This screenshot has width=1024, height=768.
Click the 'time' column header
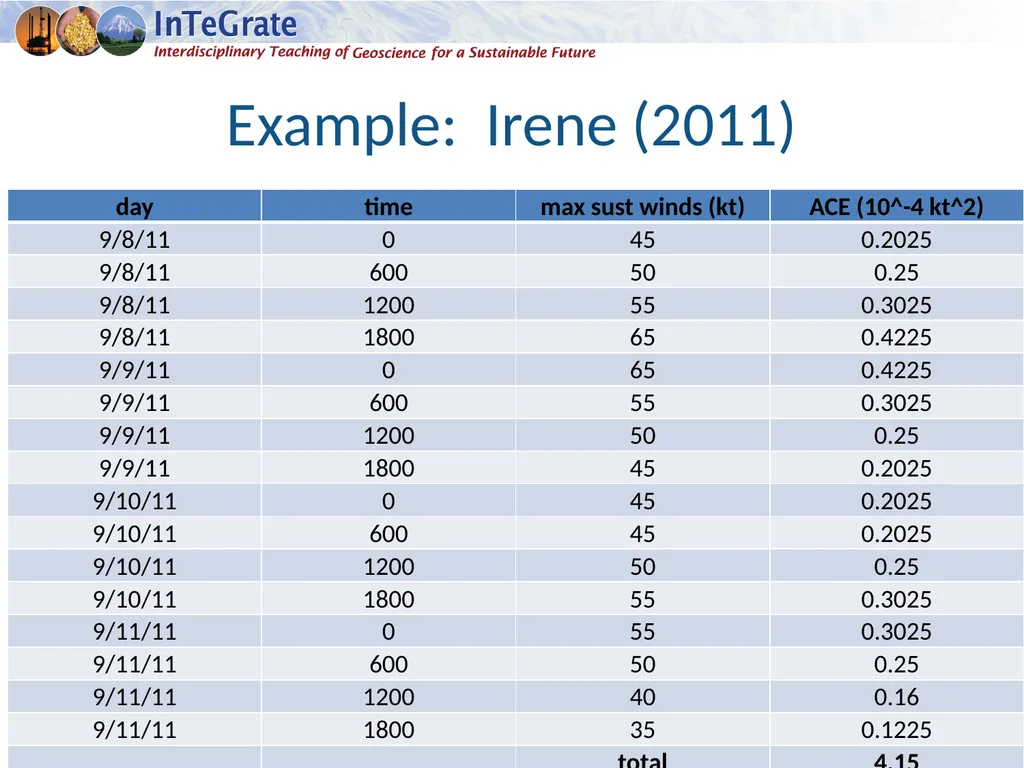click(x=389, y=206)
